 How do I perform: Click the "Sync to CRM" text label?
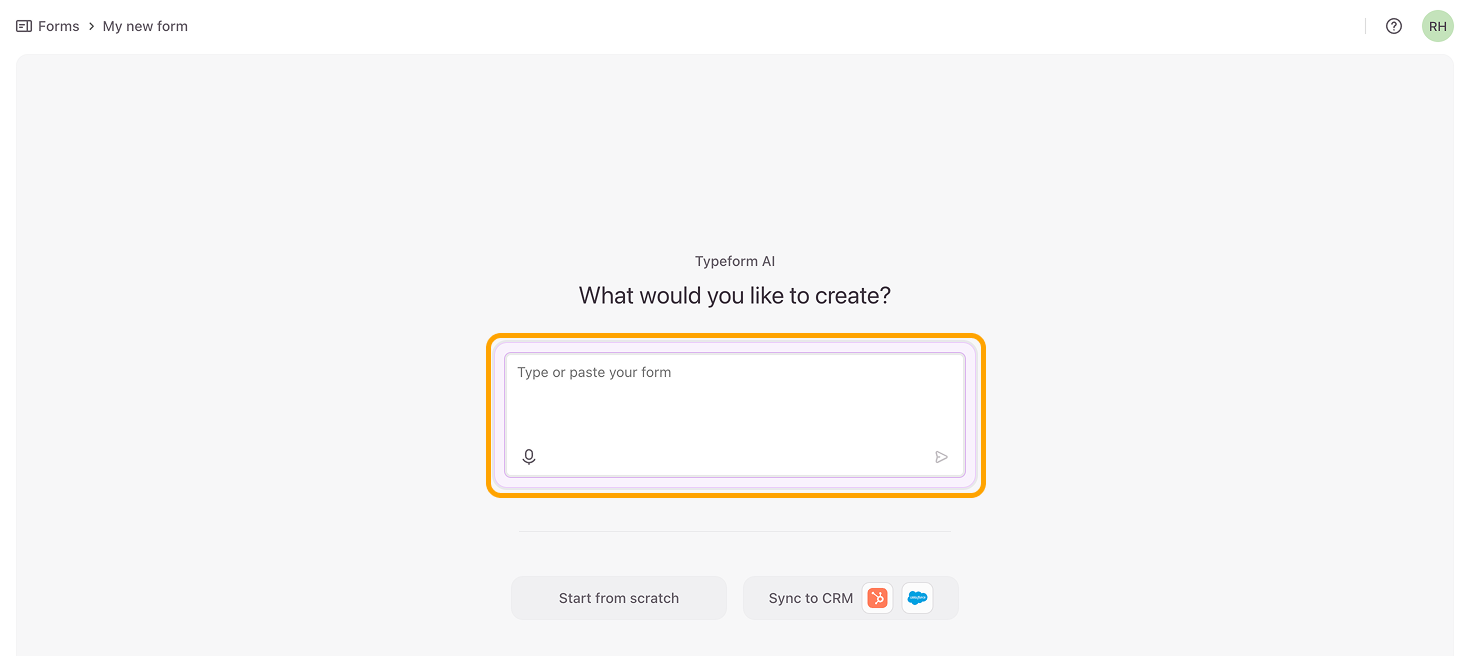point(810,598)
